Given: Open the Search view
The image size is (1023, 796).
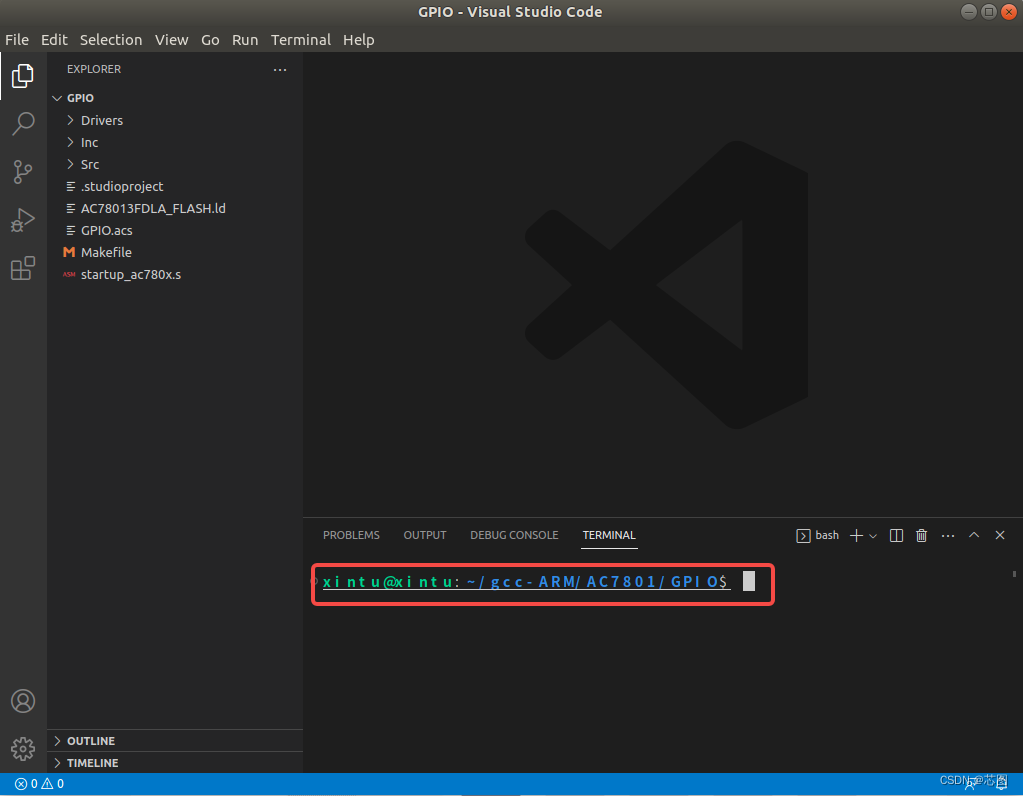Looking at the screenshot, I should pyautogui.click(x=22, y=123).
